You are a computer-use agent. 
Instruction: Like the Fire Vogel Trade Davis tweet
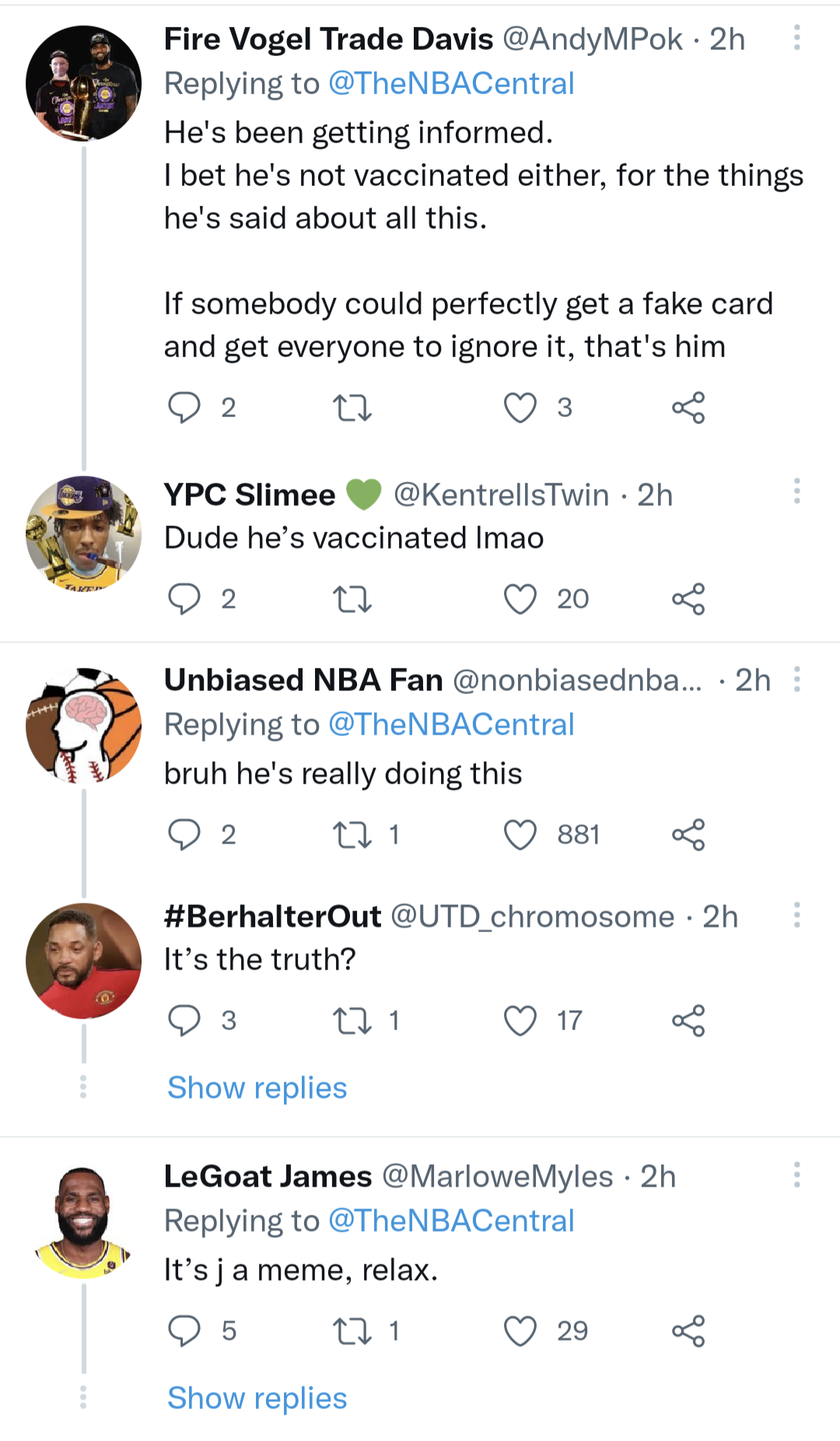coord(520,407)
